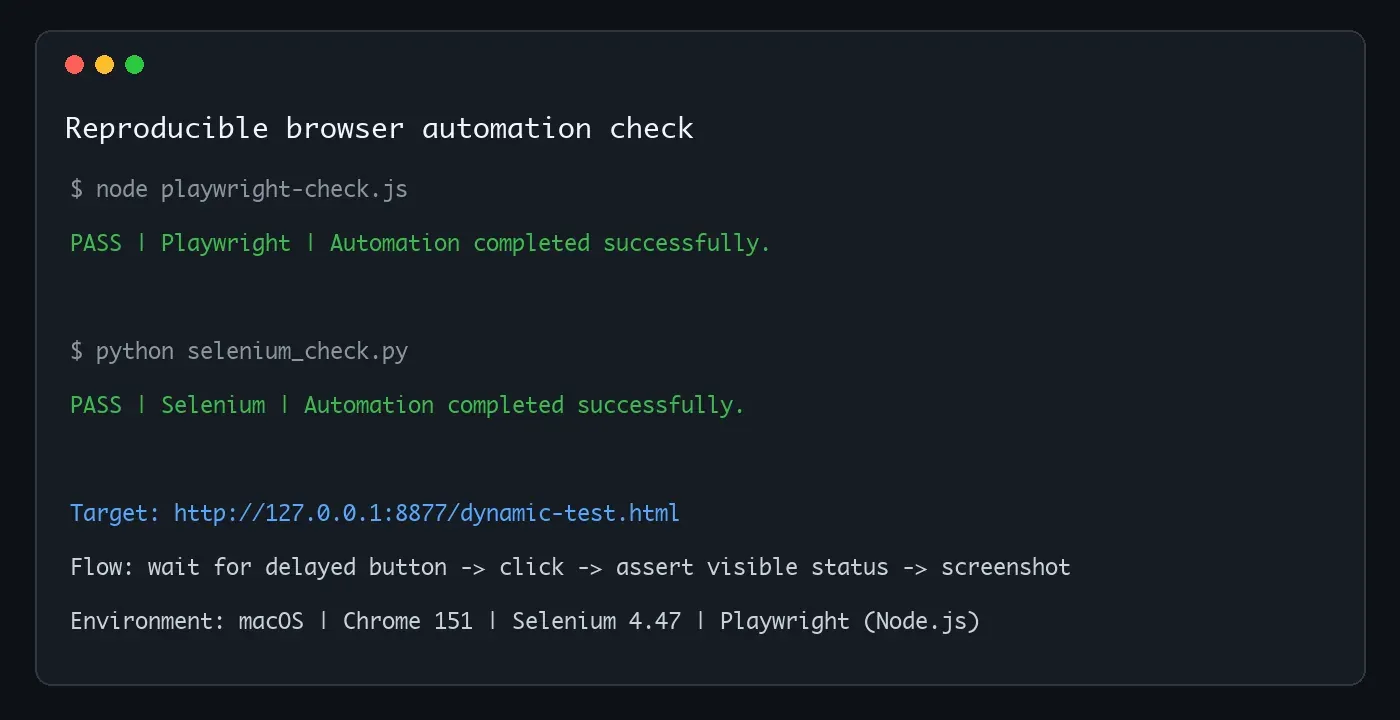
Task: Click the Selenium PASS result line
Action: pyautogui.click(x=407, y=405)
